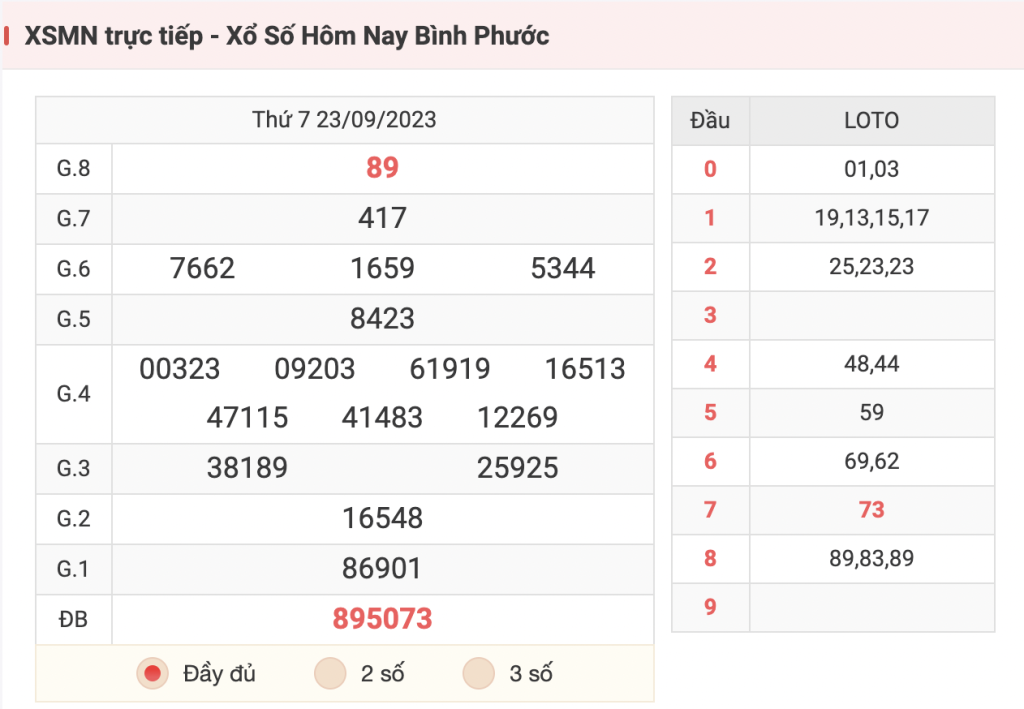Click the Đầu column header
This screenshot has height=709, width=1024.
click(711, 121)
